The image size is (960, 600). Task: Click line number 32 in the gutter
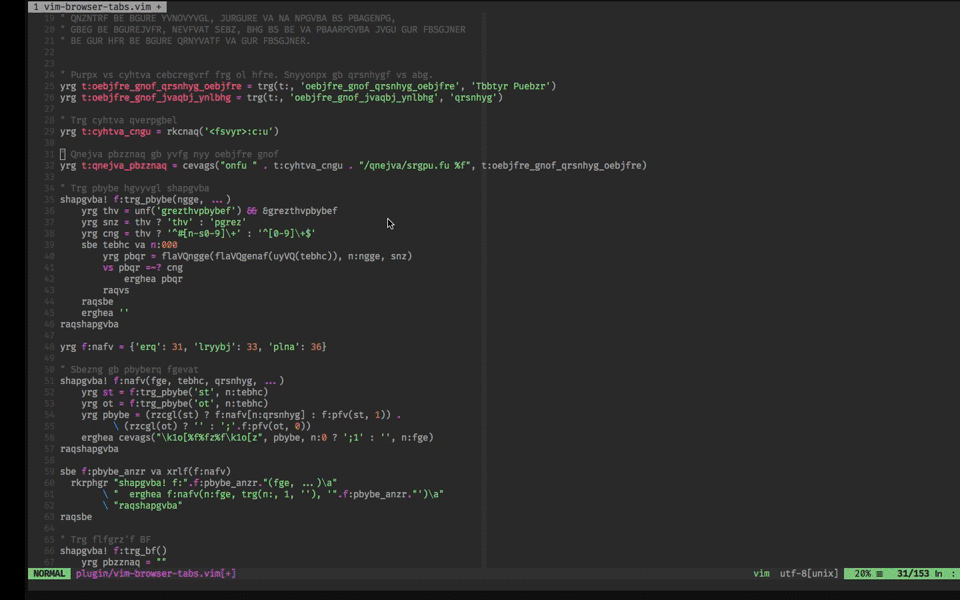49,165
